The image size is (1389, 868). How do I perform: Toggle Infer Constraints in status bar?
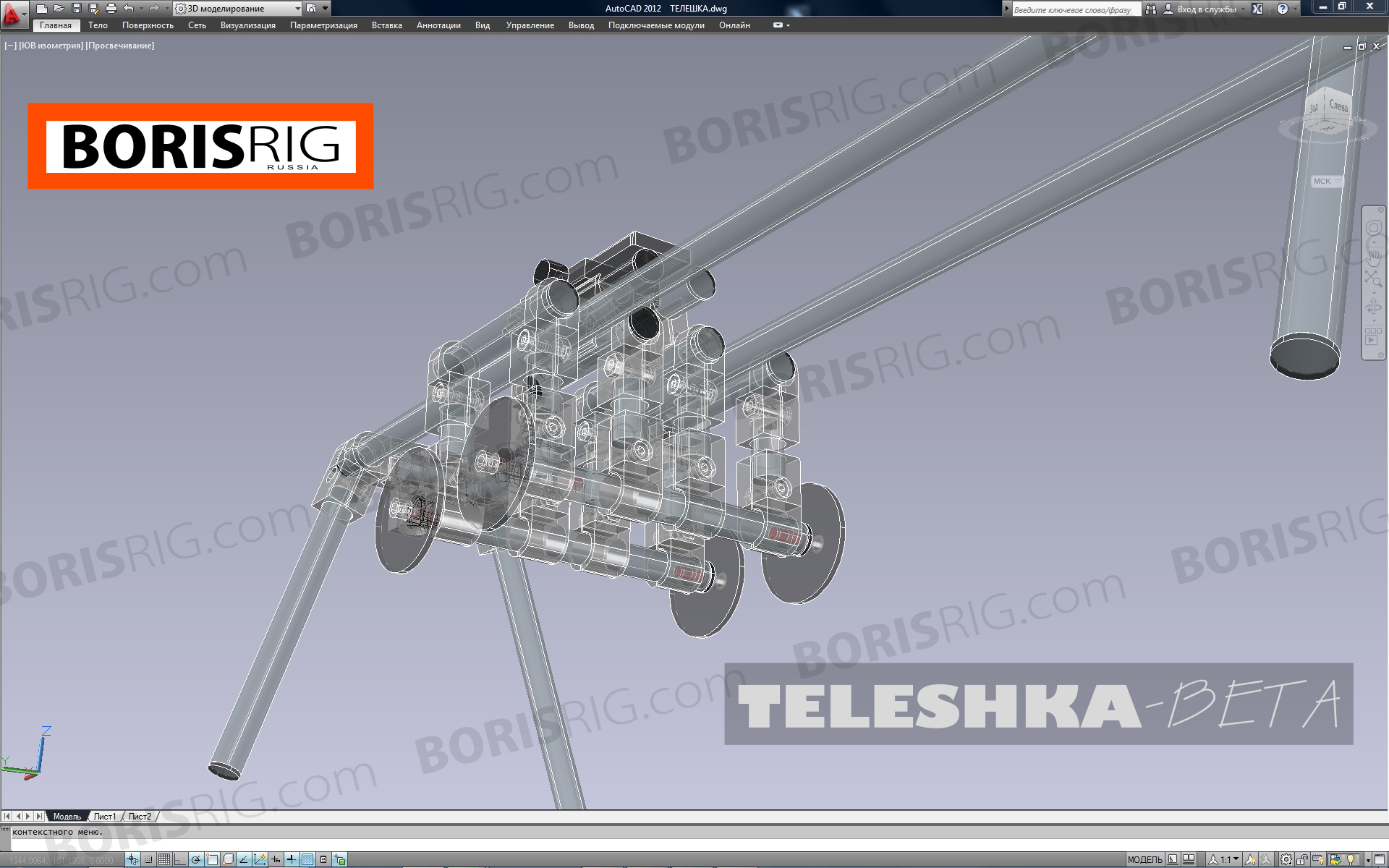point(132,859)
